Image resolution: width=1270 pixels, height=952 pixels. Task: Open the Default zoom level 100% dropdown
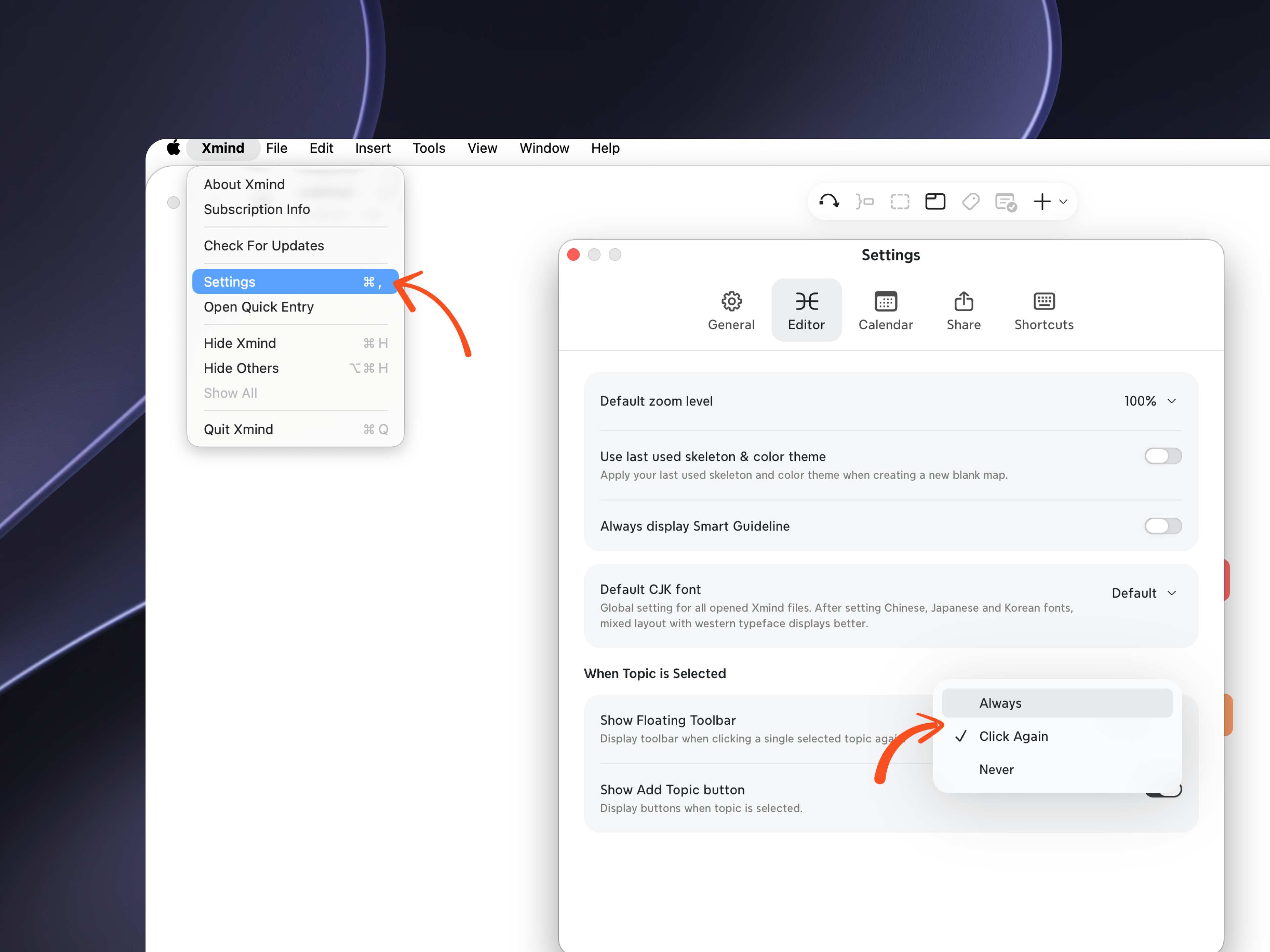coord(1150,401)
